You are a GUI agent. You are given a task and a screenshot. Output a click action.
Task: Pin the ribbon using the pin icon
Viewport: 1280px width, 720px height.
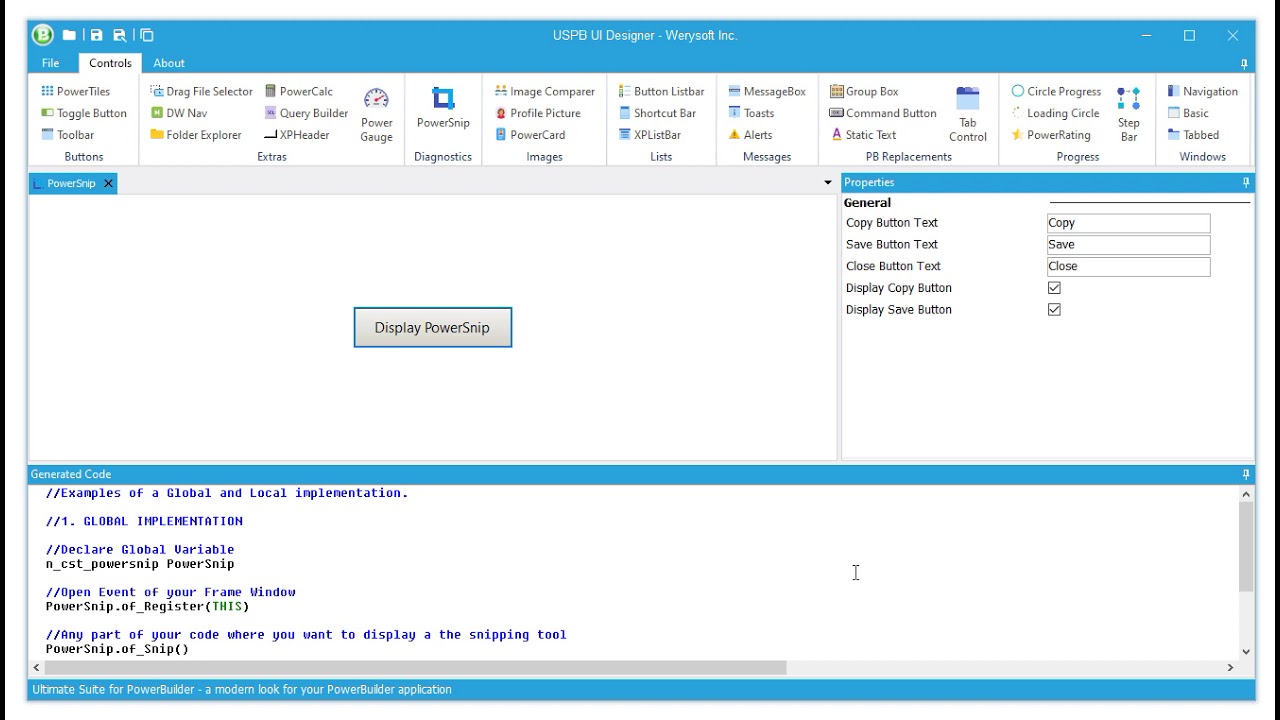pyautogui.click(x=1244, y=64)
